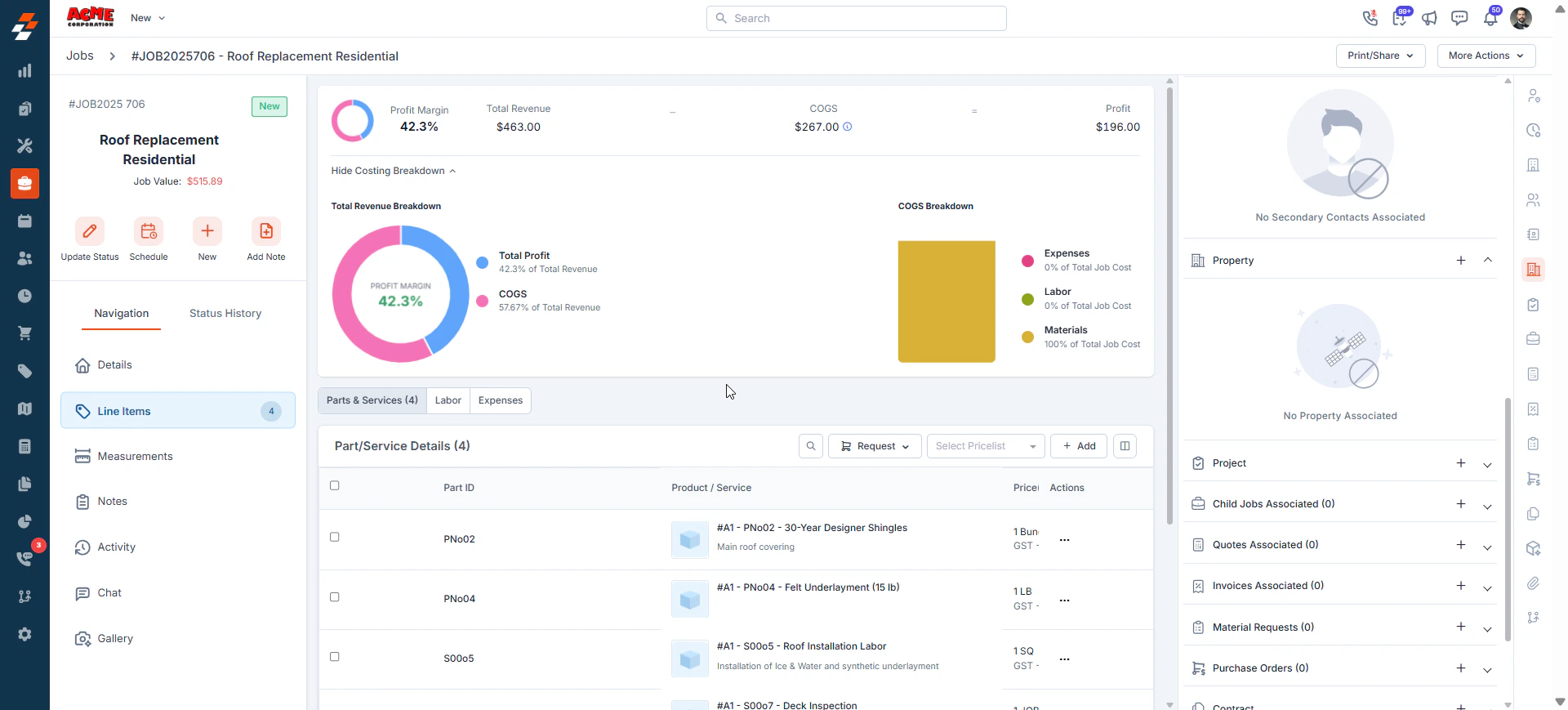1568x710 pixels.
Task: Click the COGS info icon
Action: tap(847, 127)
